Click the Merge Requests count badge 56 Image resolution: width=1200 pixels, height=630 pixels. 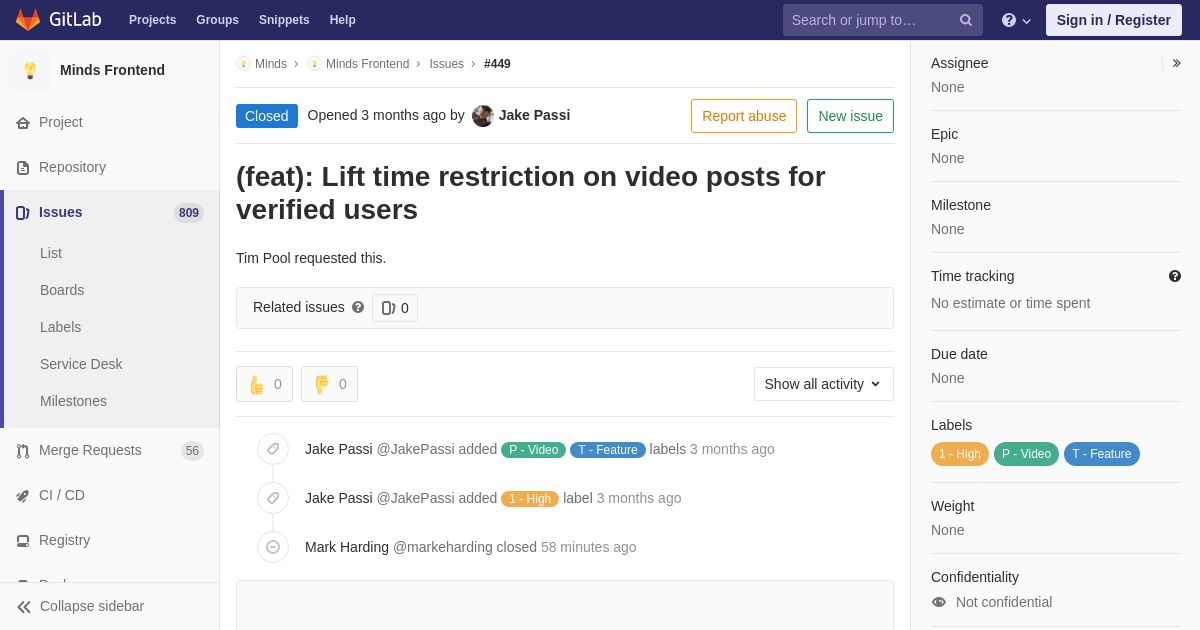click(192, 451)
